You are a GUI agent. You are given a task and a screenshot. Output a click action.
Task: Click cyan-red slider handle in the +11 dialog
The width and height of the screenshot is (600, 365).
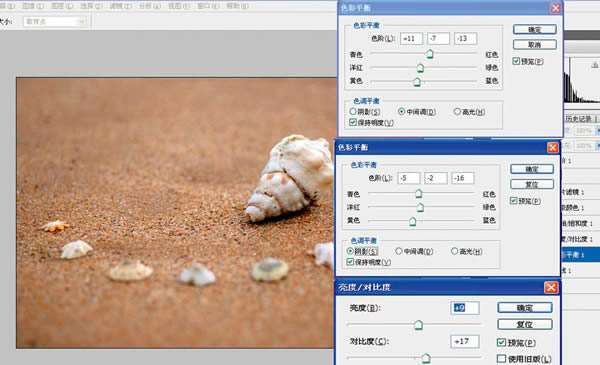[430, 54]
